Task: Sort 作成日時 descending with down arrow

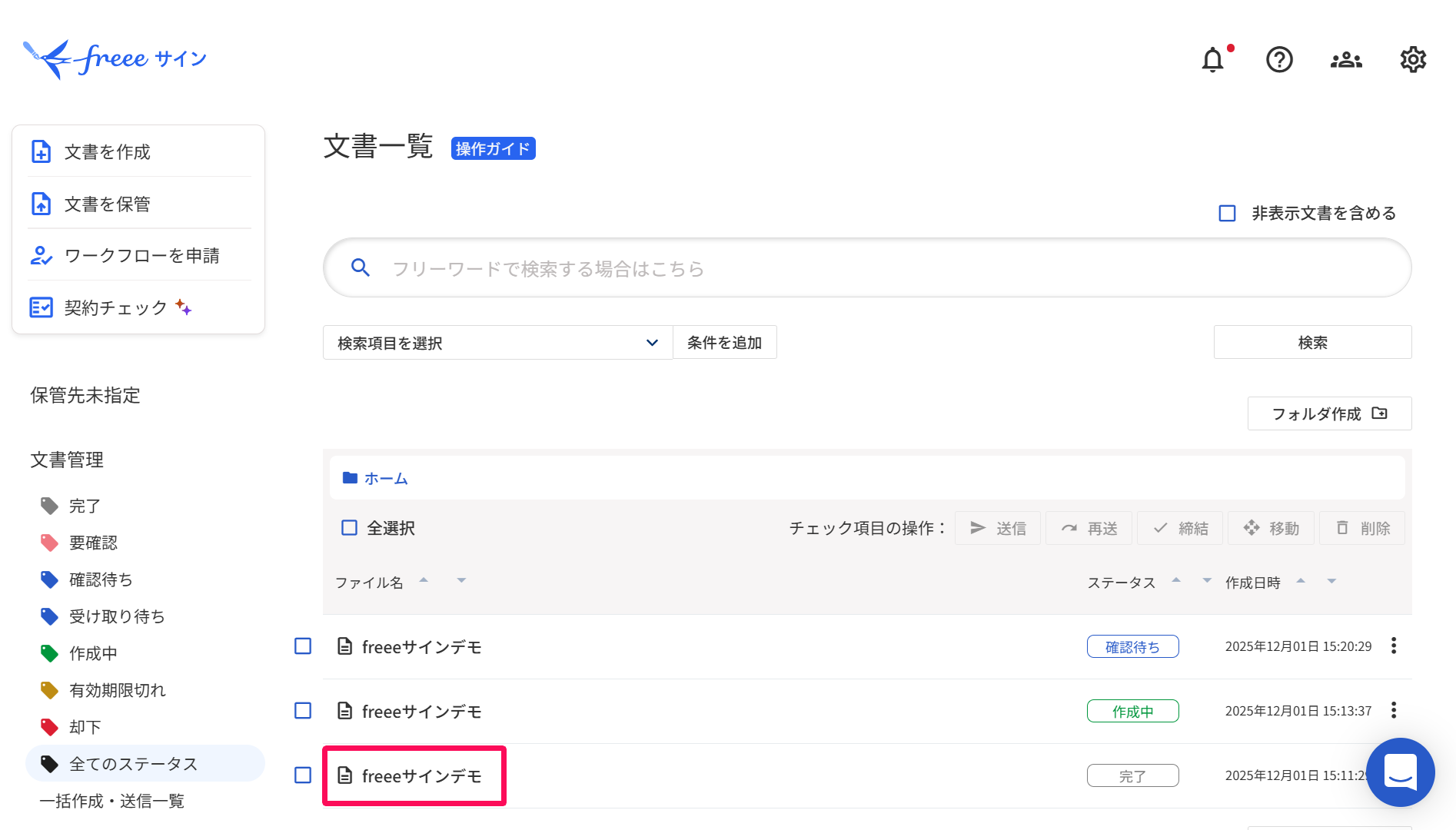Action: [1331, 580]
